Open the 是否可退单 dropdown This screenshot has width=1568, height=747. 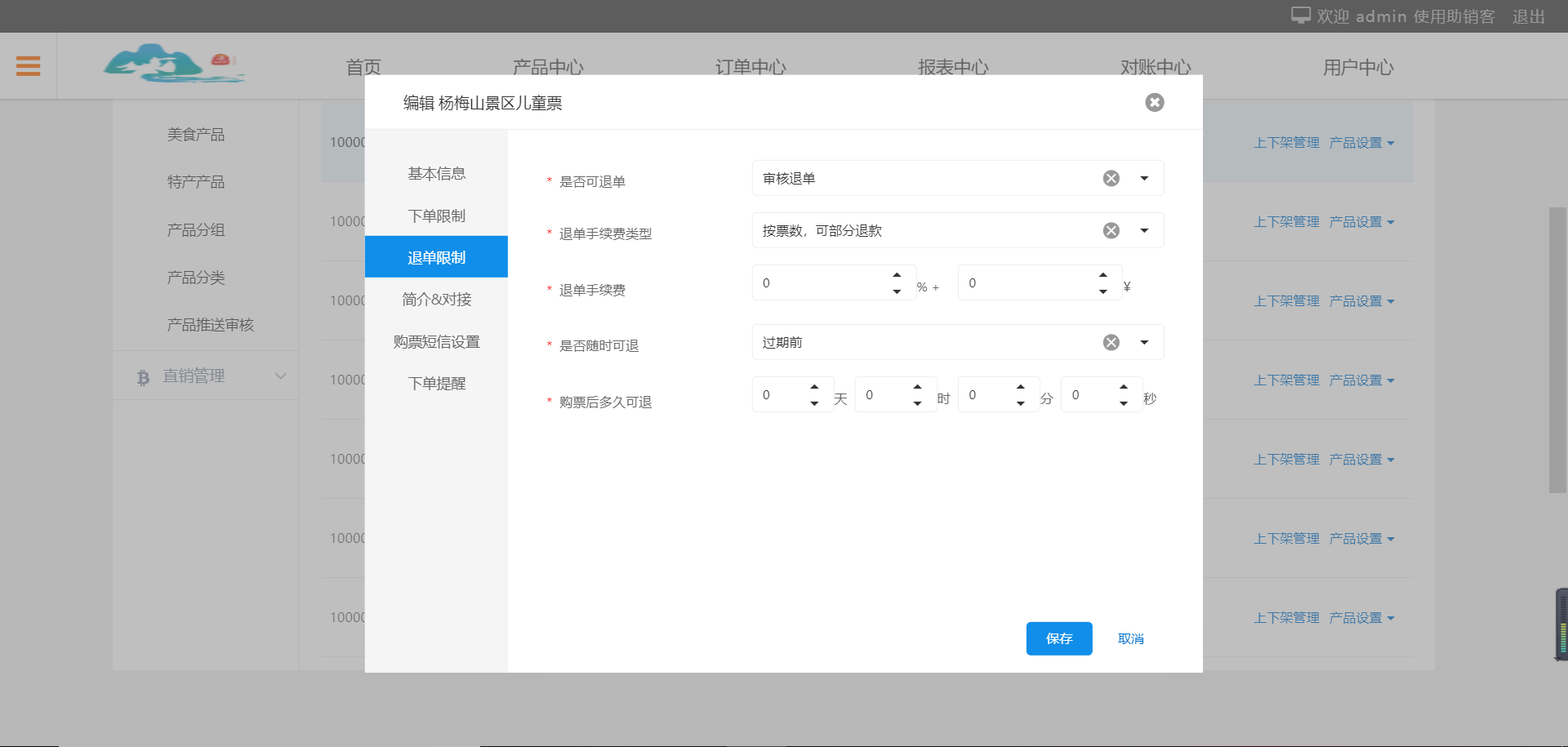click(x=1144, y=178)
